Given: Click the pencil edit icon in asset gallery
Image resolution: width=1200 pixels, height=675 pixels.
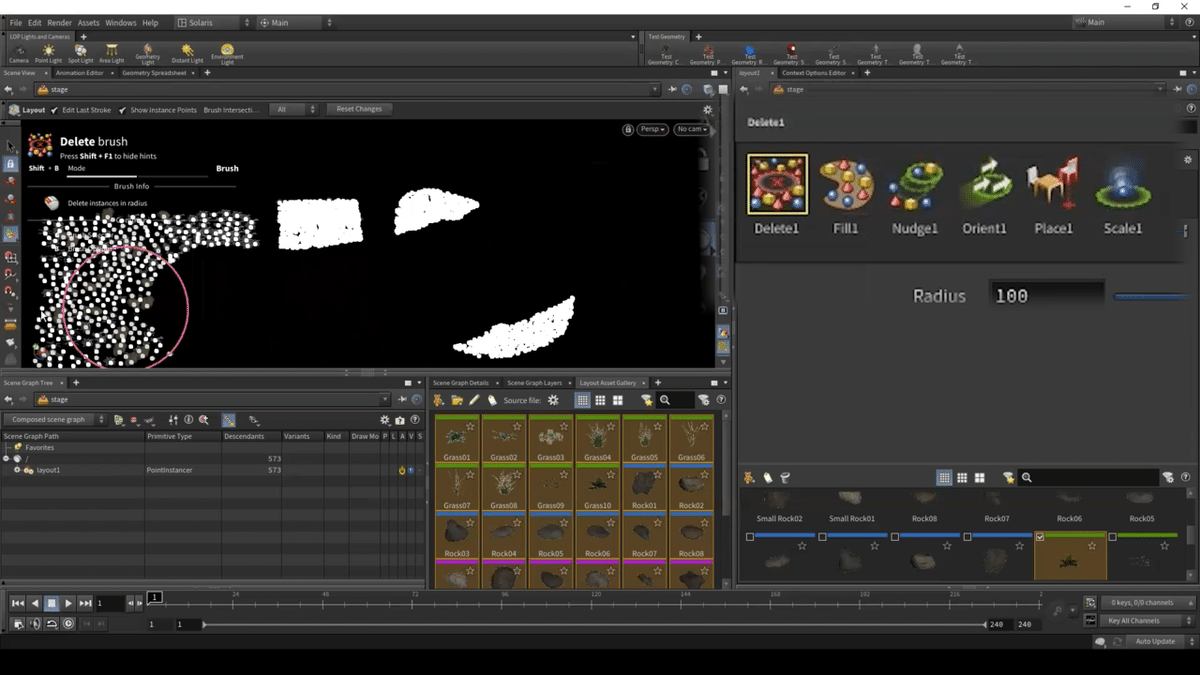Looking at the screenshot, I should tap(474, 400).
